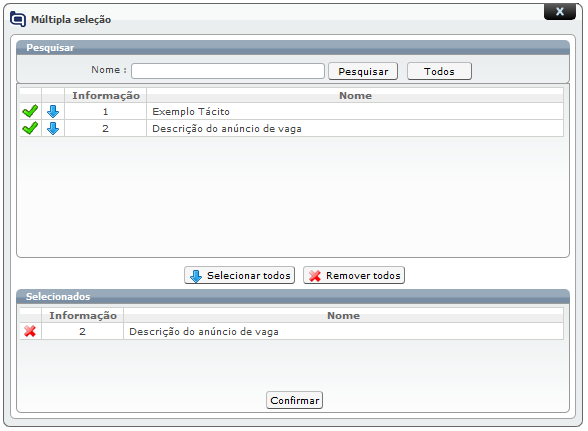Screen dimensions: 588x431
Task: Confirm the selection with Confirmar
Action: [x=294, y=400]
